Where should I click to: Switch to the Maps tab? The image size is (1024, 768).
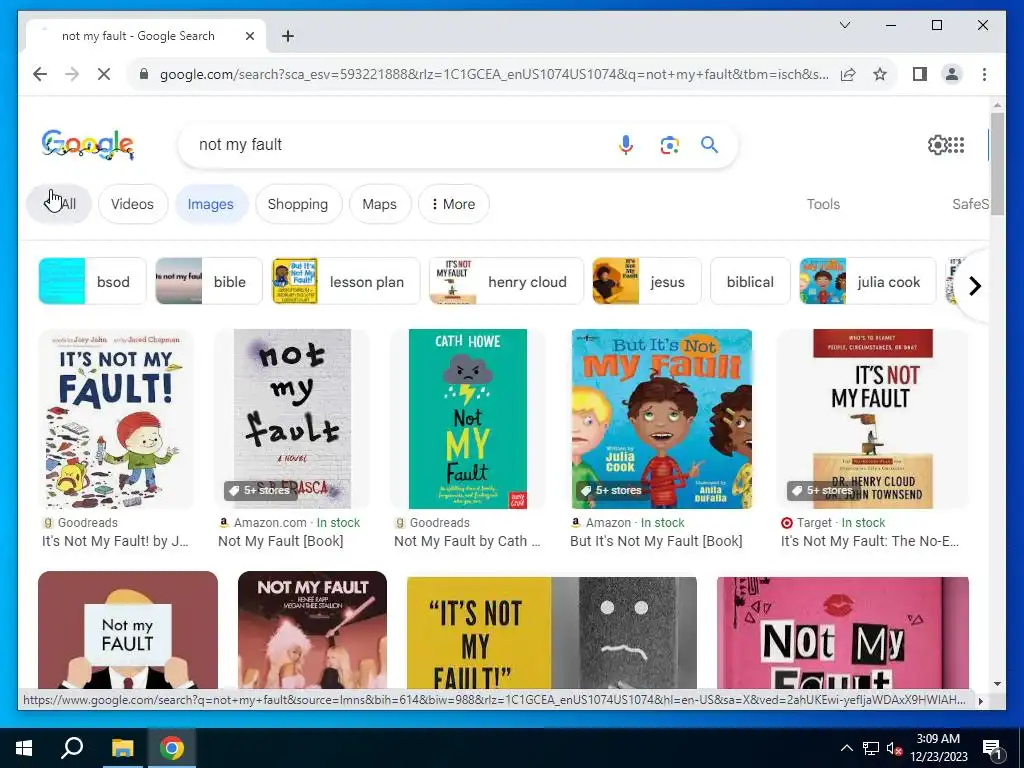[379, 204]
